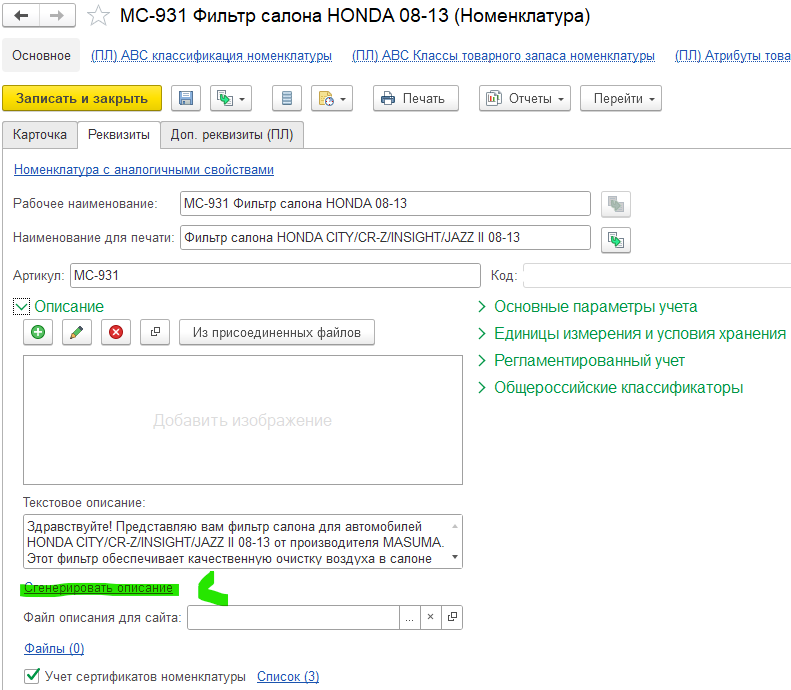791x690 pixels.
Task: Add item to favorites with star icon
Action: point(98,16)
